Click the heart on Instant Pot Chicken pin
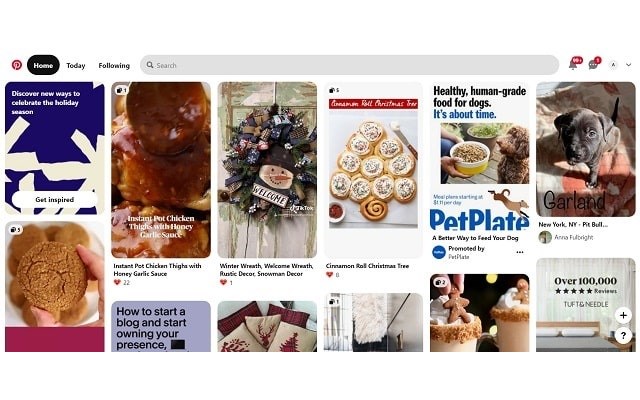This screenshot has width=640, height=400. (x=117, y=282)
